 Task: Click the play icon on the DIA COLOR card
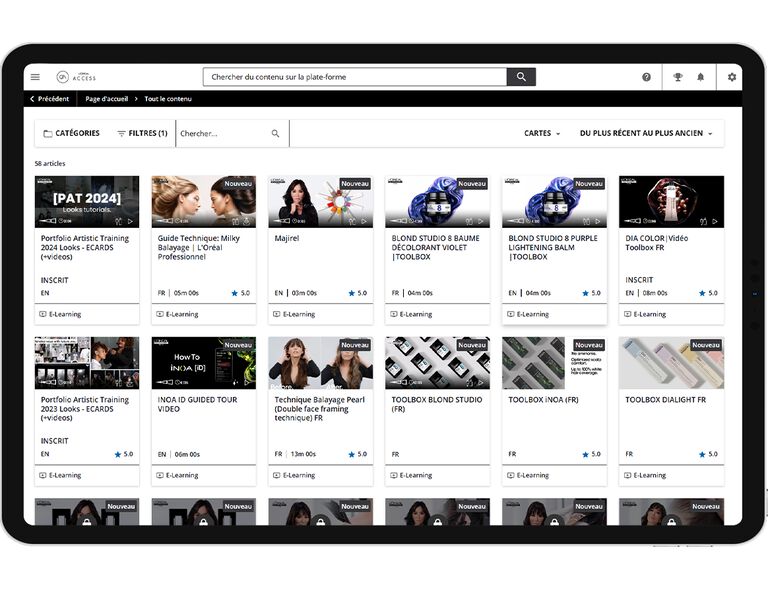[715, 221]
